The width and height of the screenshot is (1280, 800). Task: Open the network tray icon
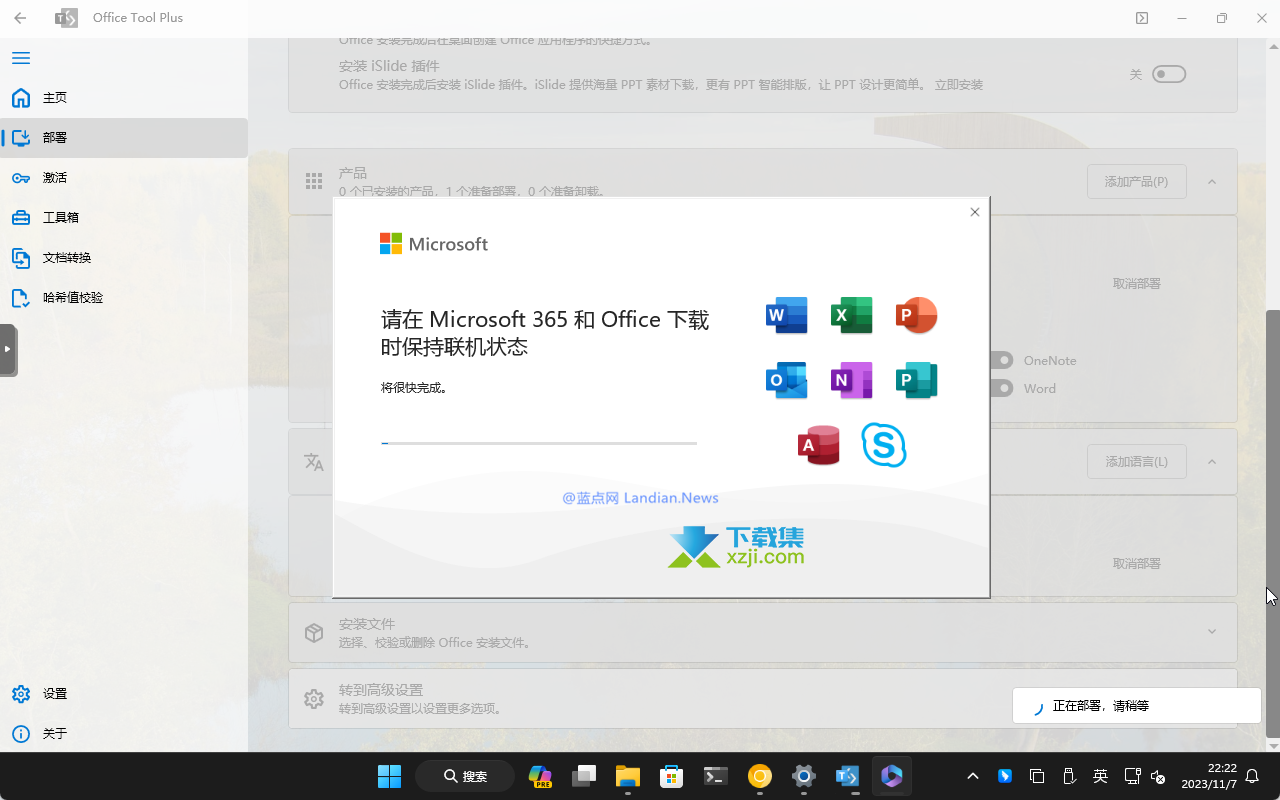click(x=1132, y=776)
